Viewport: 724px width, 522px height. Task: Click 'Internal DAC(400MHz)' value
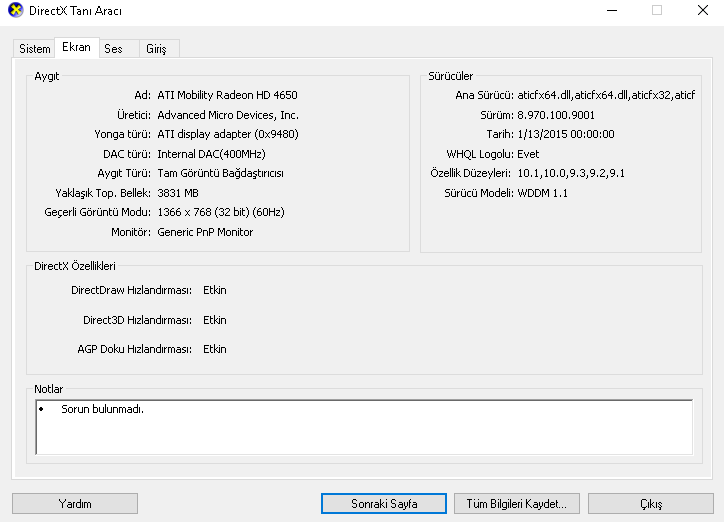pyautogui.click(x=211, y=154)
